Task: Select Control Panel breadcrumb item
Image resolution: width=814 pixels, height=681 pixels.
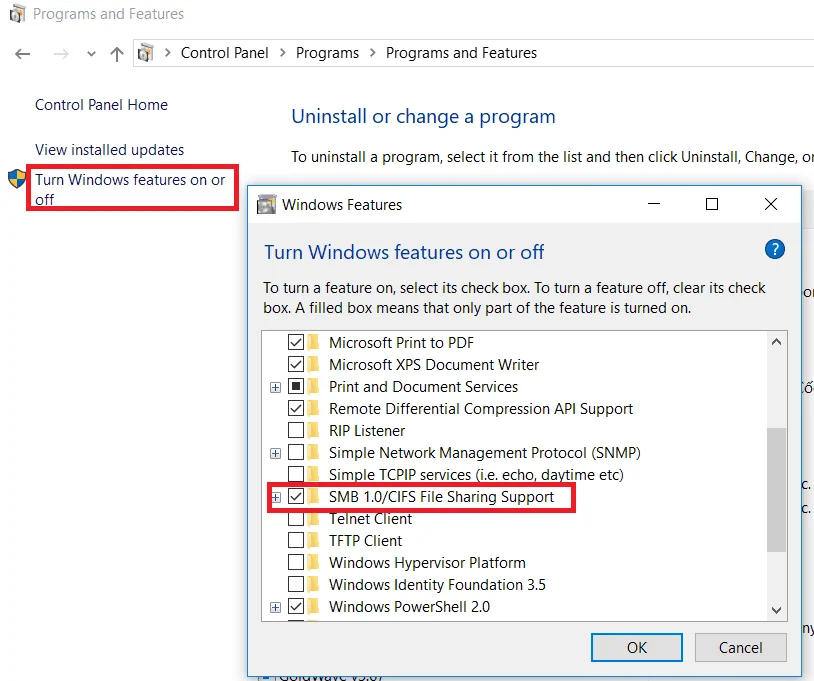Action: (x=224, y=53)
